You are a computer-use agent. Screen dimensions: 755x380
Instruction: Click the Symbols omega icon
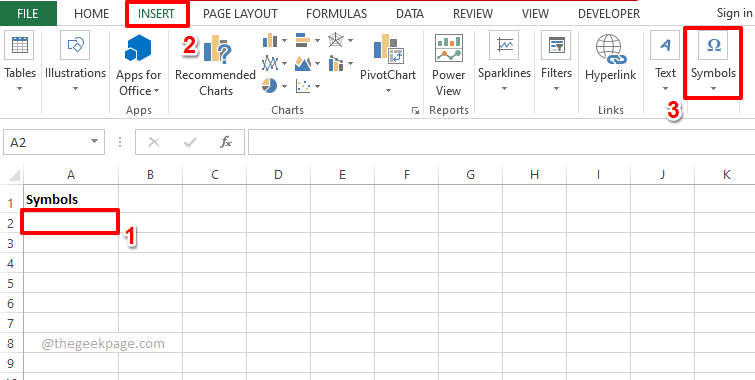pos(713,45)
